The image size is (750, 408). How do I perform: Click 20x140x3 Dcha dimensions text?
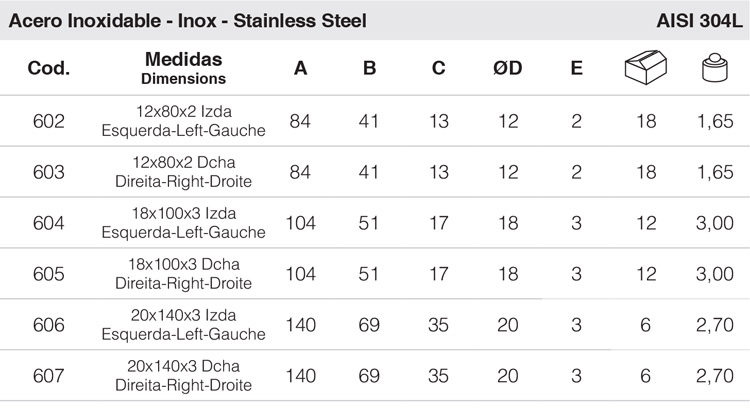tap(184, 366)
